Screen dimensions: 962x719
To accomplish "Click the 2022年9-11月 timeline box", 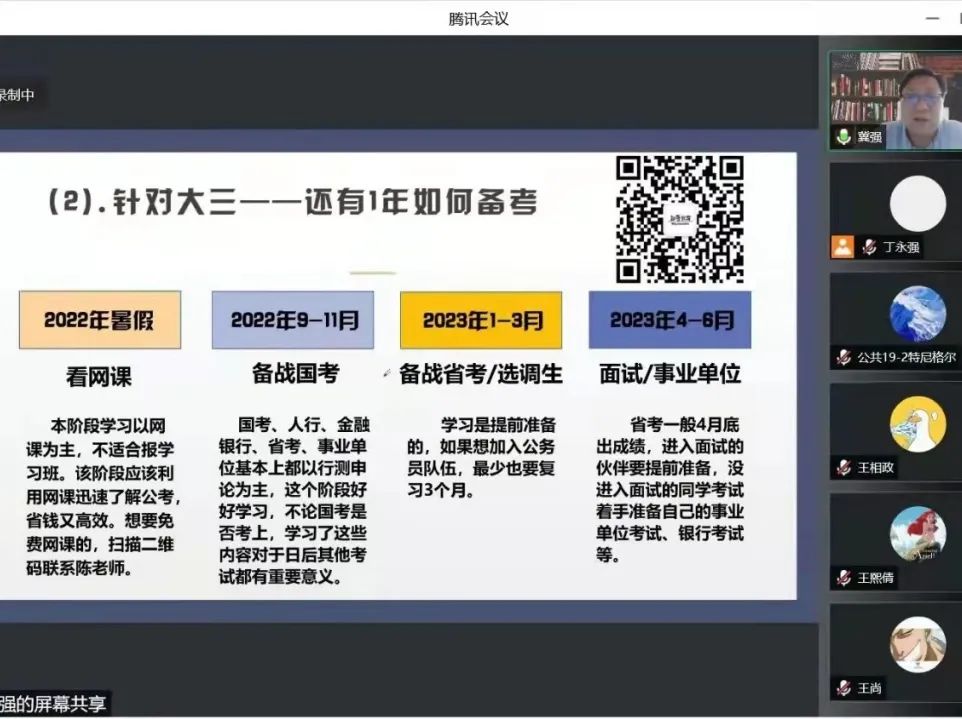I will (x=293, y=320).
